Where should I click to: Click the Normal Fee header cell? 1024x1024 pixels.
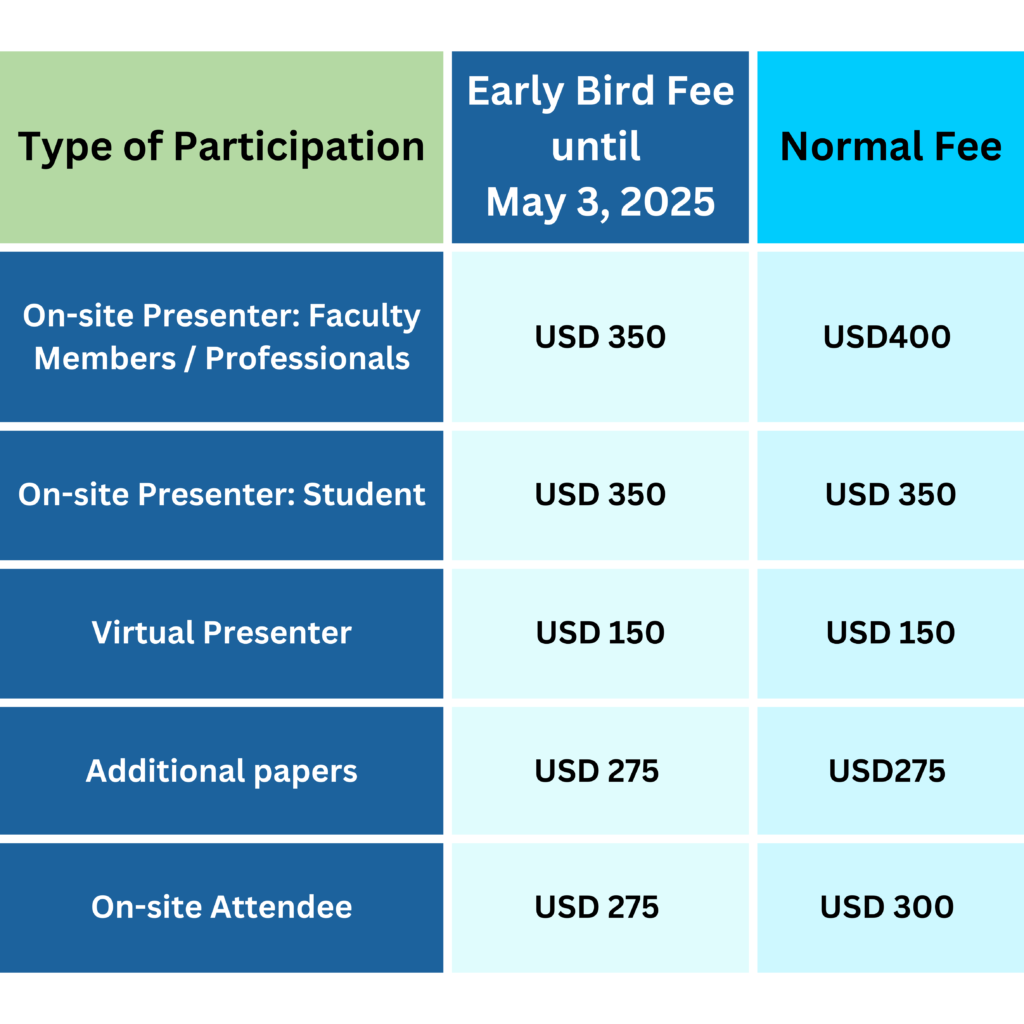click(891, 147)
